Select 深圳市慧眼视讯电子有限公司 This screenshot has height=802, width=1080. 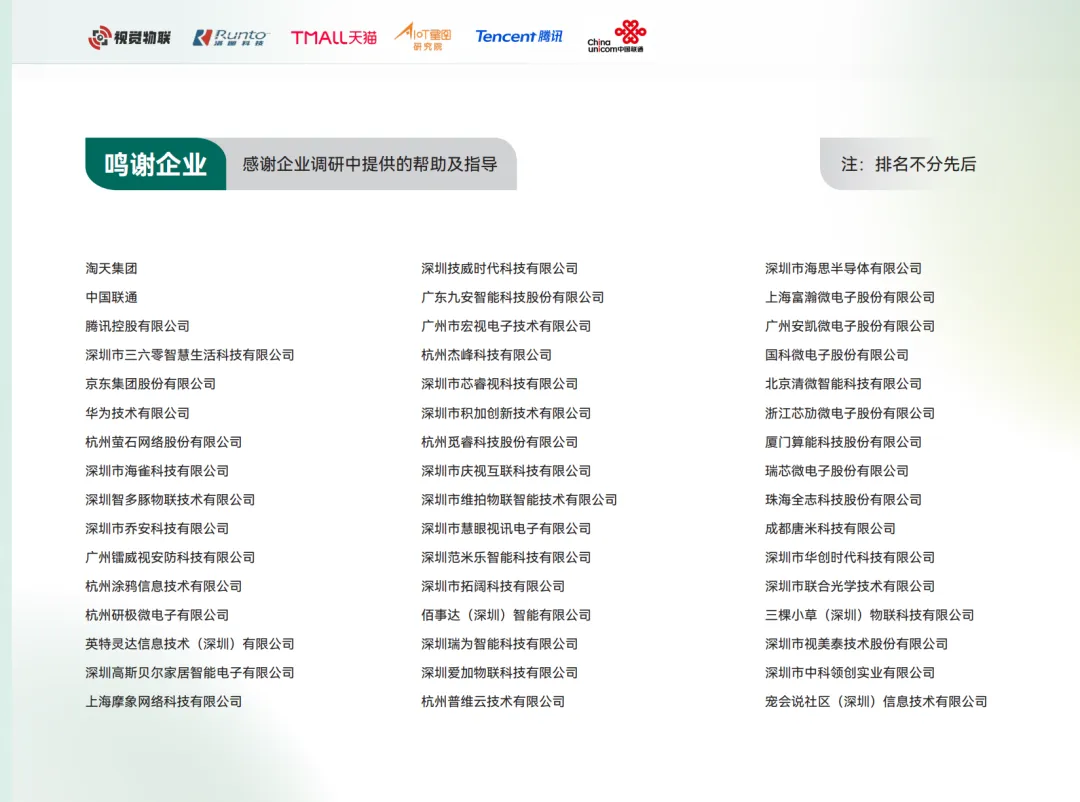[506, 528]
